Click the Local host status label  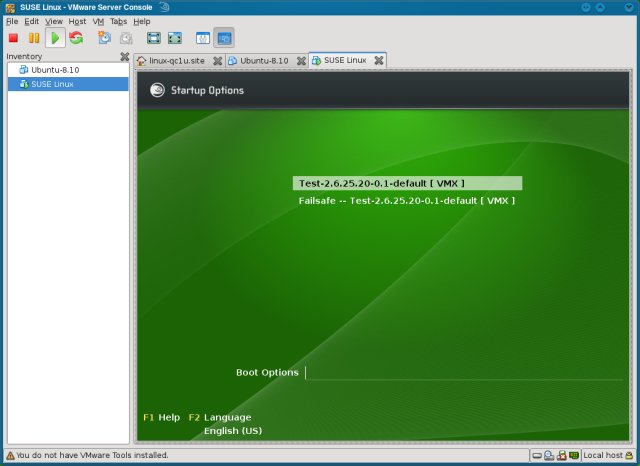click(603, 455)
